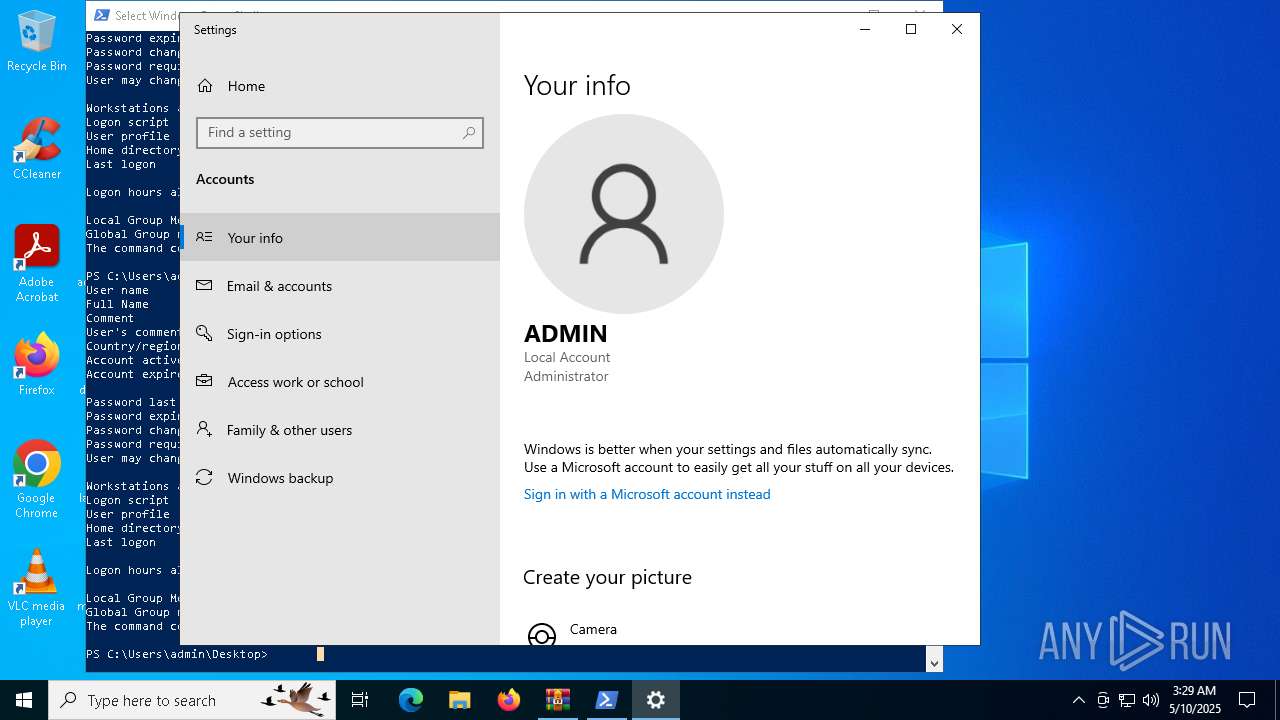Open Firefox from the taskbar
Viewport: 1280px width, 720px height.
point(509,700)
